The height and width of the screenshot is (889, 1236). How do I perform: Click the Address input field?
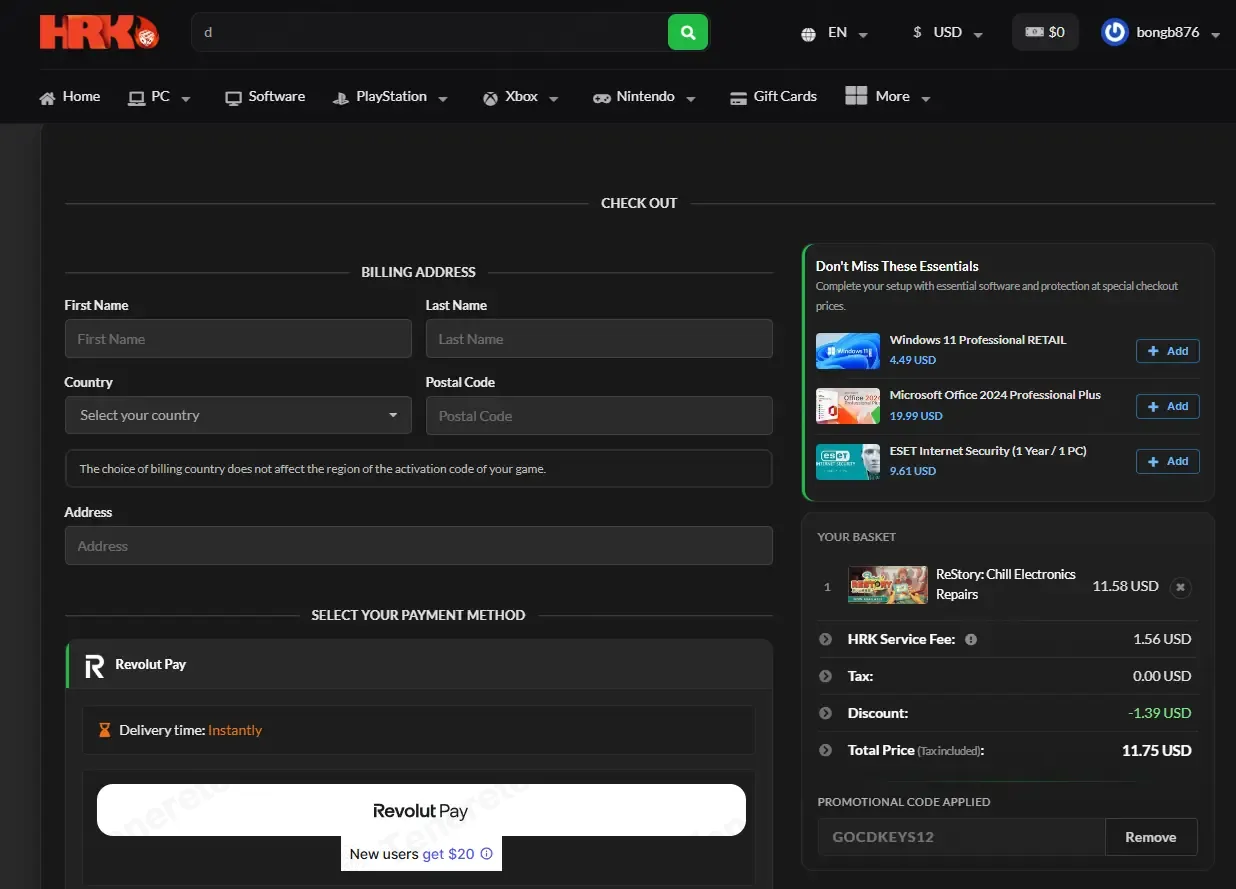coord(419,546)
